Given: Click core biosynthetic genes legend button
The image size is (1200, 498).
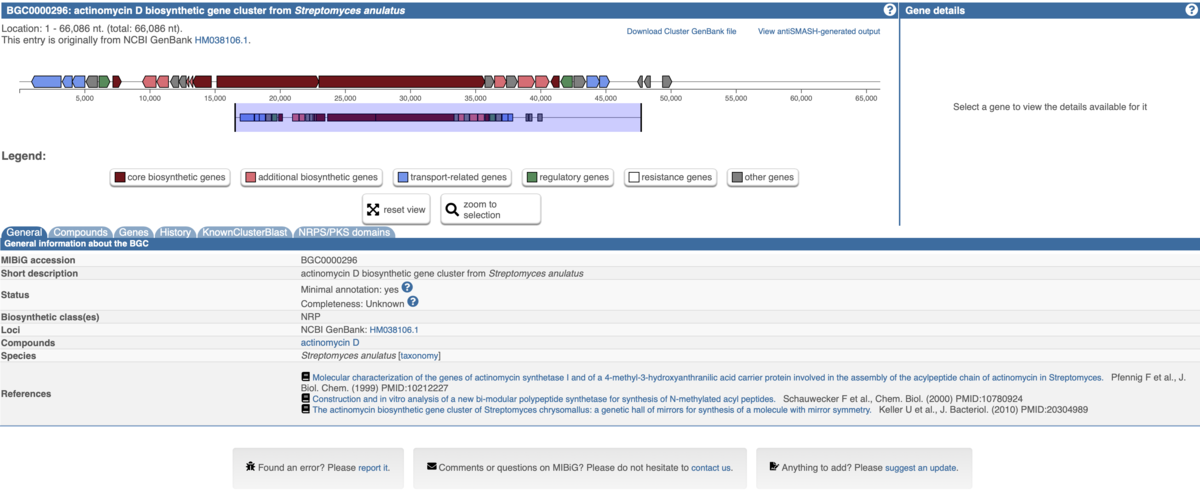Looking at the screenshot, I should [x=170, y=178].
